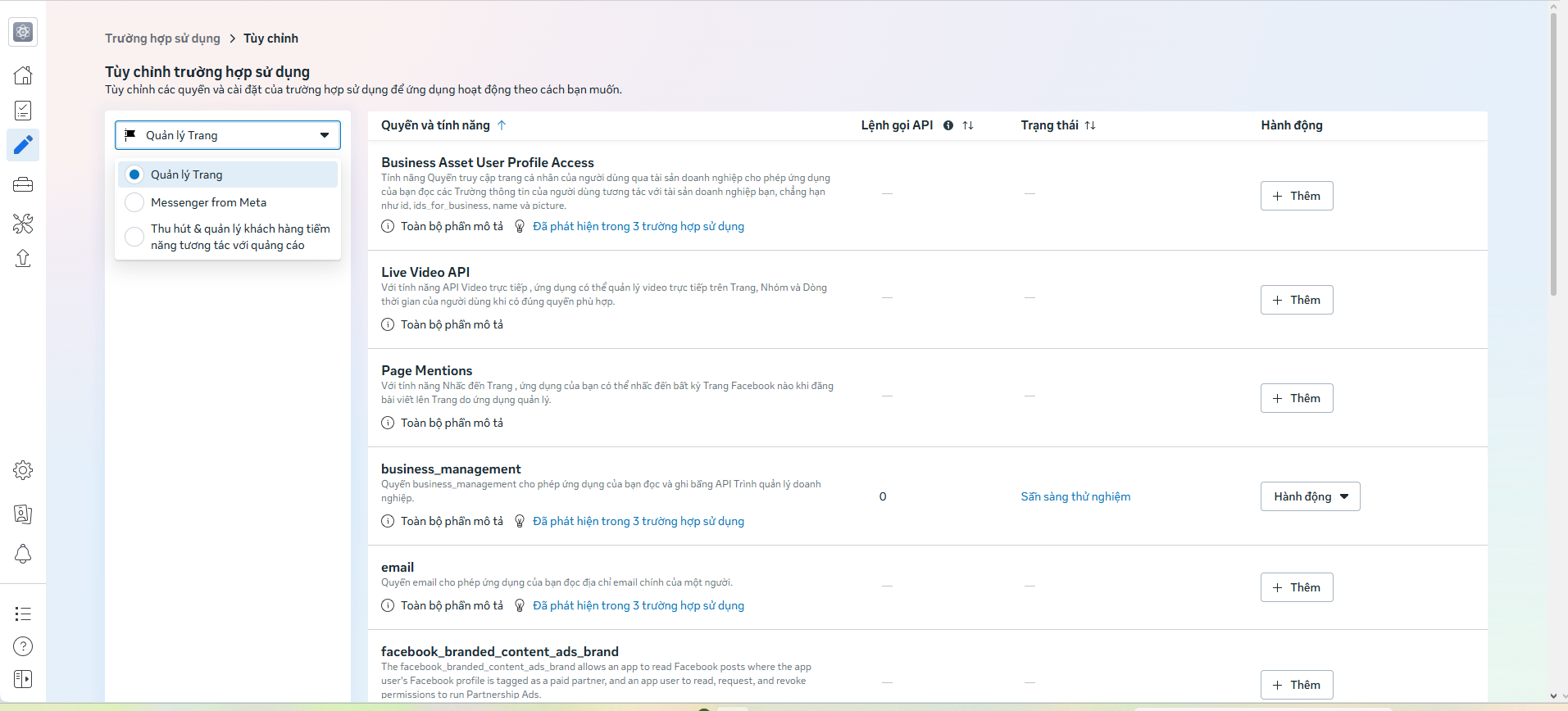Screen dimensions: 1568x711
Task: Show Toàn bộ phần mô tả for Business Asset User Profile Access
Action: pos(452,226)
